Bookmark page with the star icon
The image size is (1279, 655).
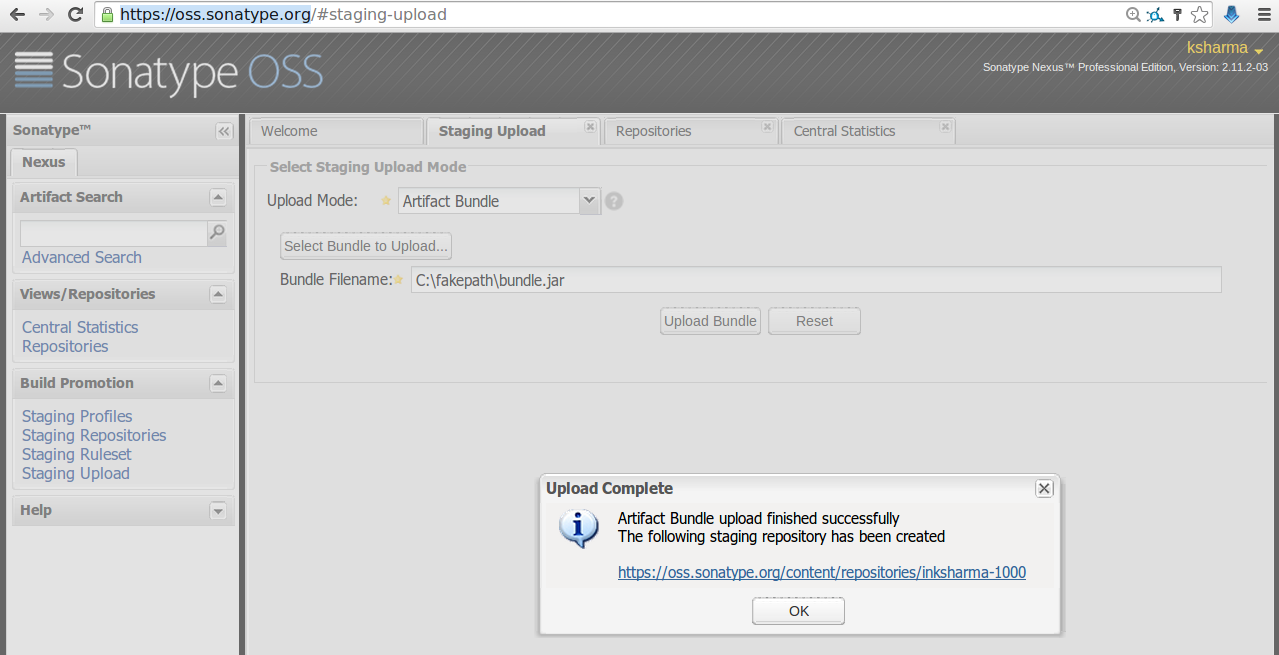(x=1200, y=15)
